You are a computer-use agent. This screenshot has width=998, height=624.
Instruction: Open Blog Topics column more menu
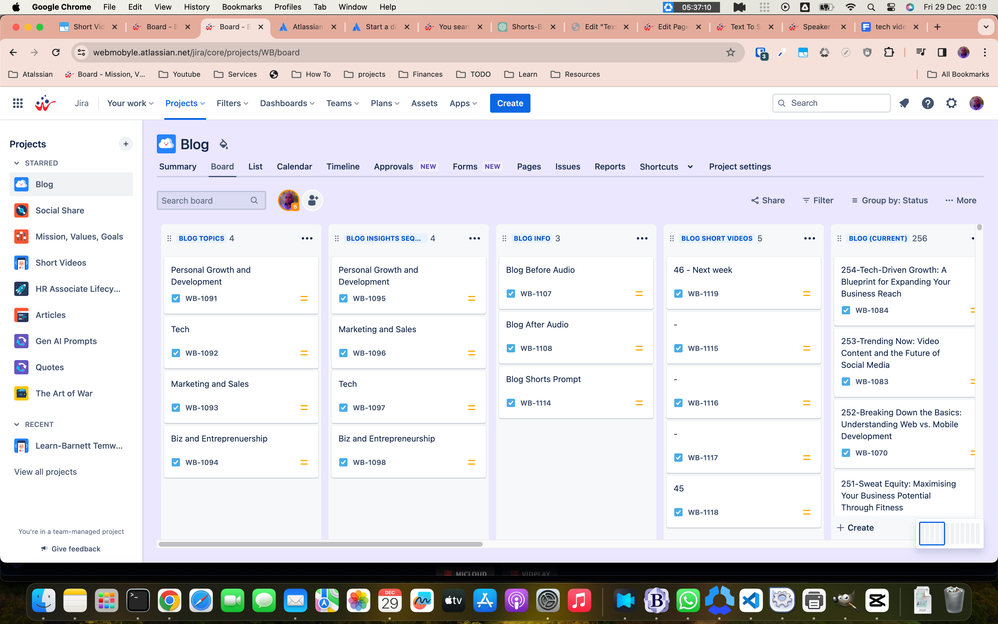click(x=307, y=238)
